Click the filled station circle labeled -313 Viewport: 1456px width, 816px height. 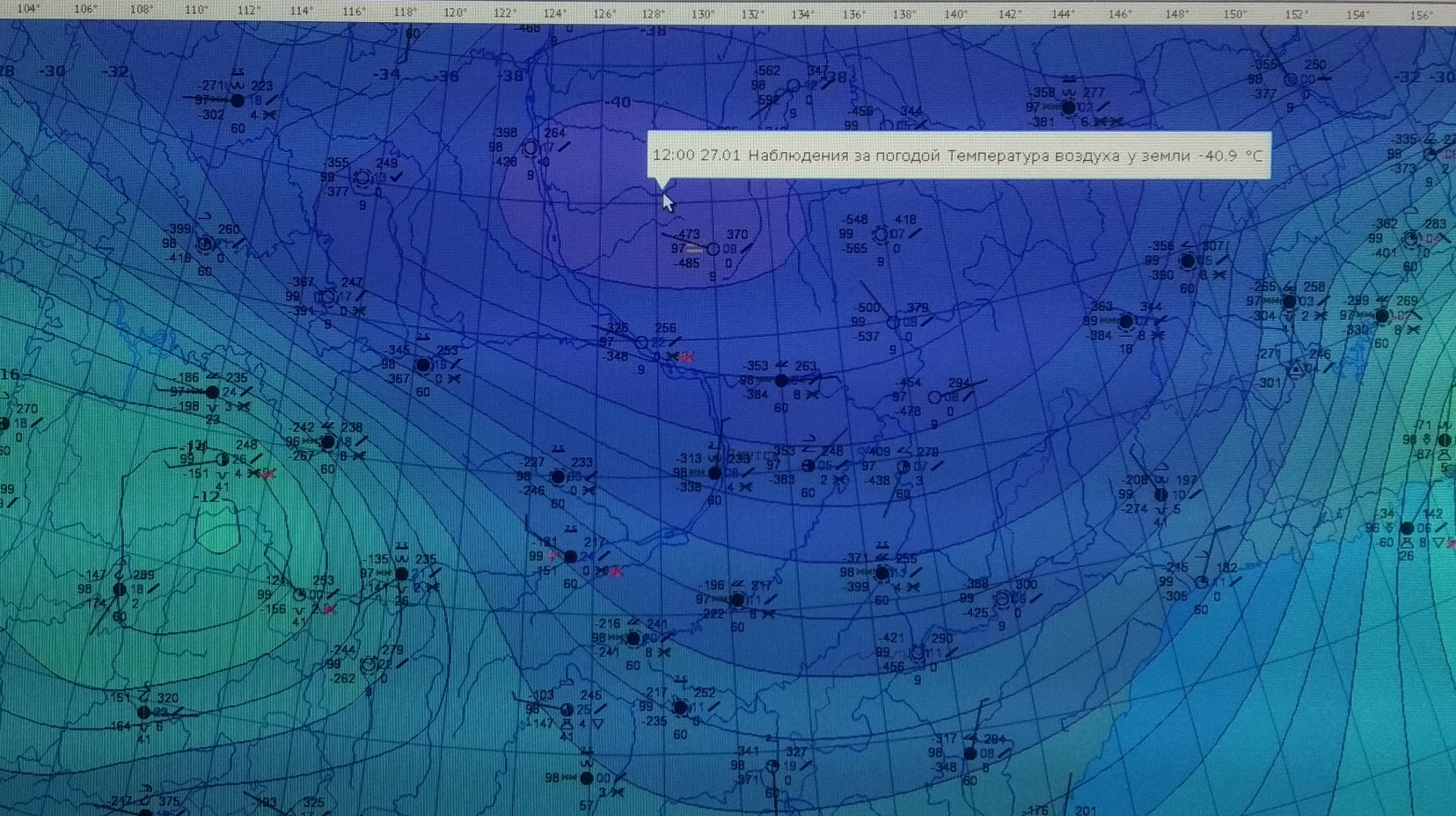714,473
